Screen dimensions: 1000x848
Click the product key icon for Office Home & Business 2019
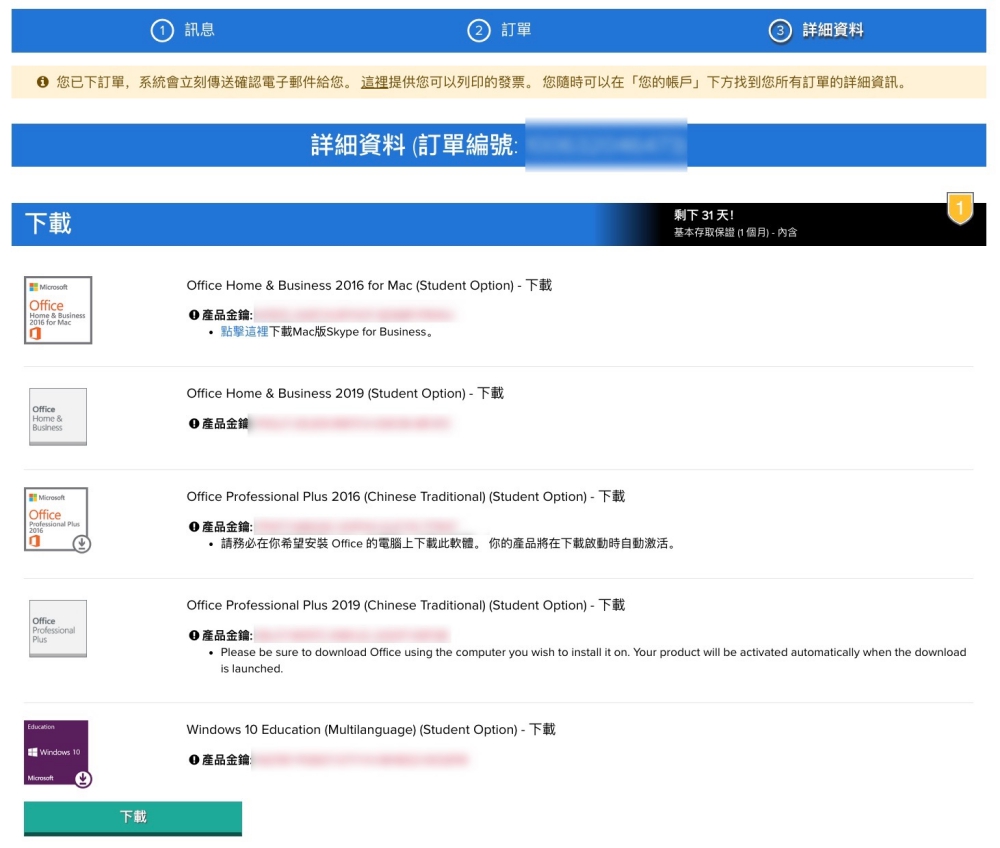click(194, 424)
